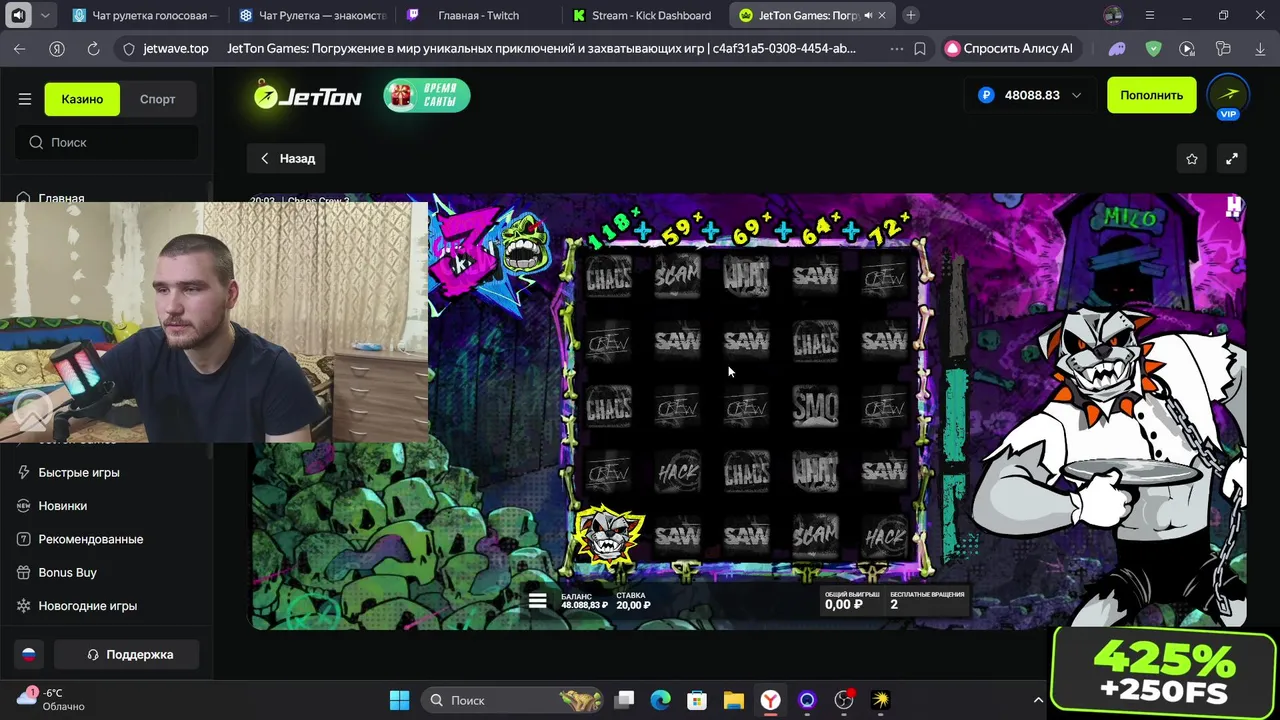Expand game to fullscreen

pyautogui.click(x=1232, y=159)
